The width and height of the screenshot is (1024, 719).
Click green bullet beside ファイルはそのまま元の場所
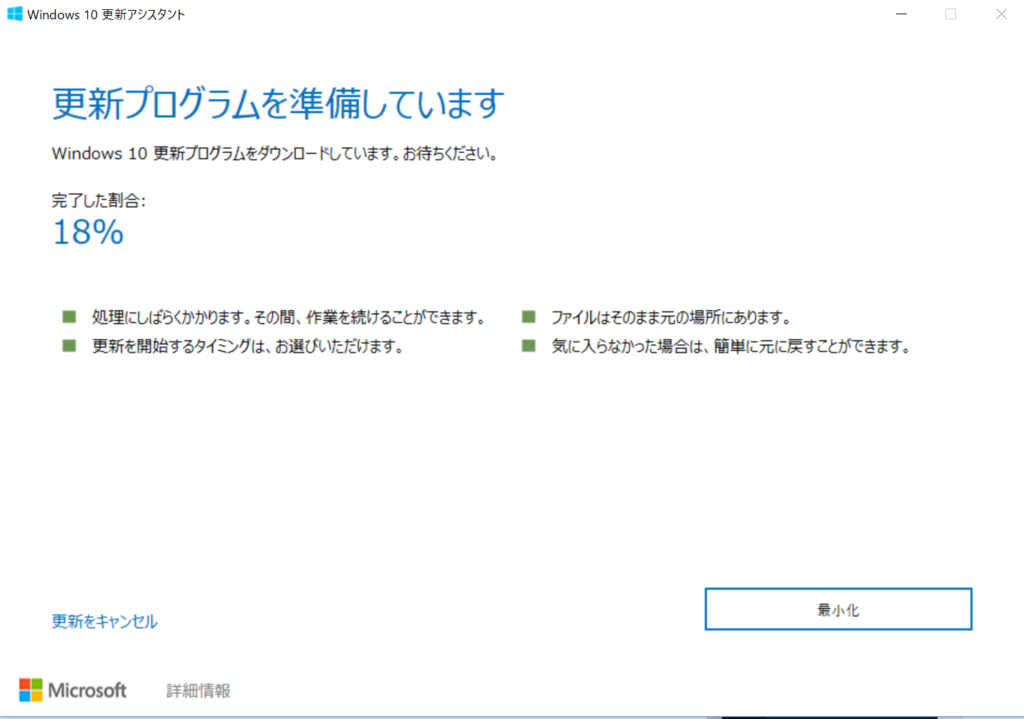528,317
